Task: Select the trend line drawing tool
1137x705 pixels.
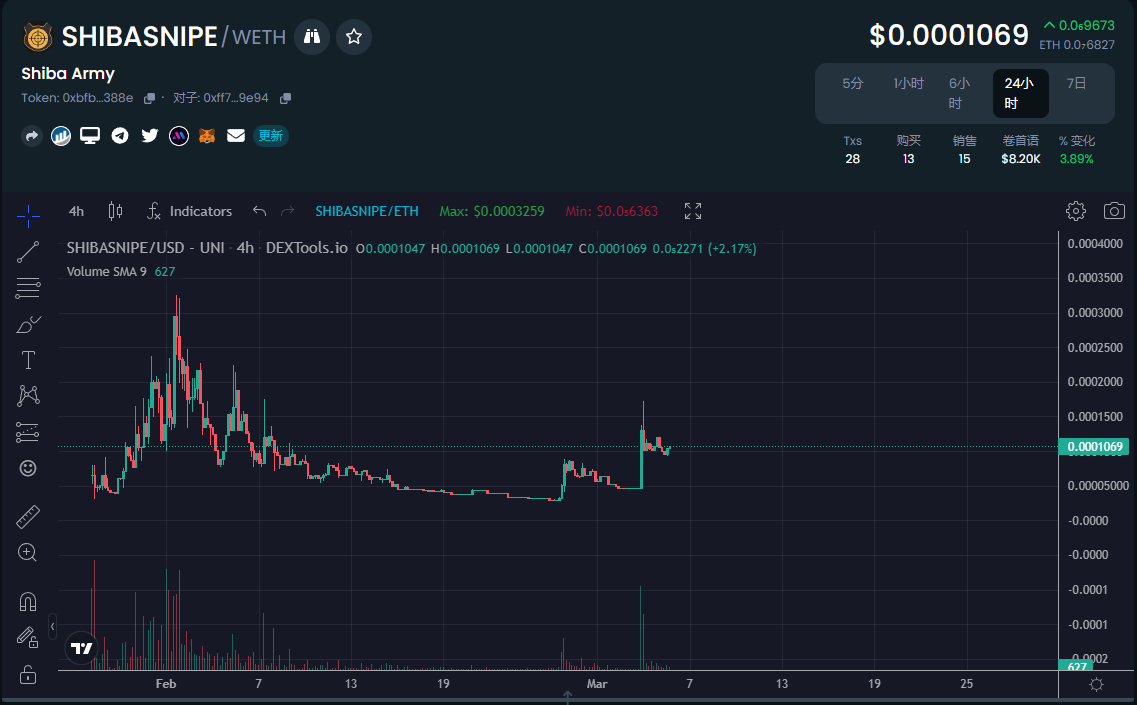Action: point(28,252)
